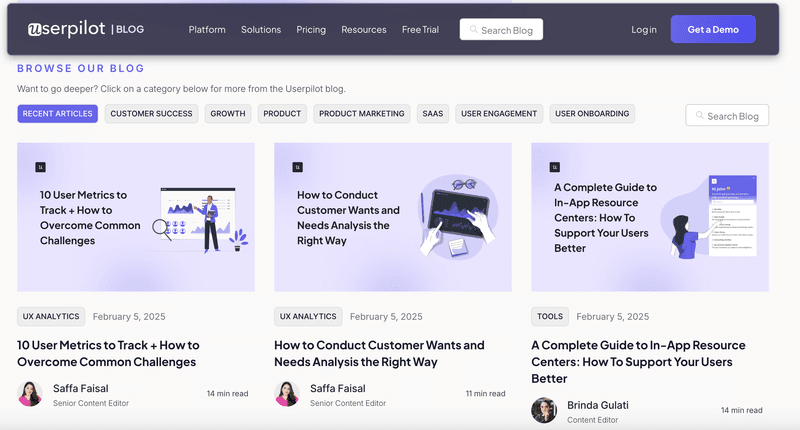This screenshot has height=430, width=800.
Task: Click the magnifier icon in lower blog search
Action: pyautogui.click(x=698, y=116)
